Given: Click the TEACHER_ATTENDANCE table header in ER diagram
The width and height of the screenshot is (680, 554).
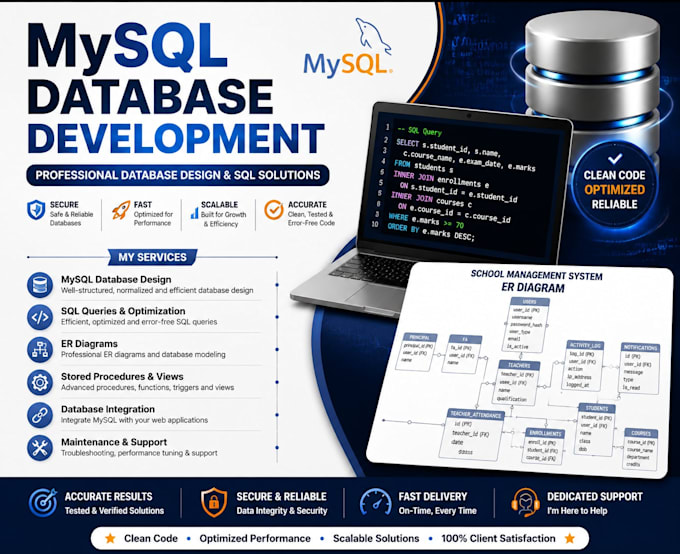Looking at the screenshot, I should 475,415.
